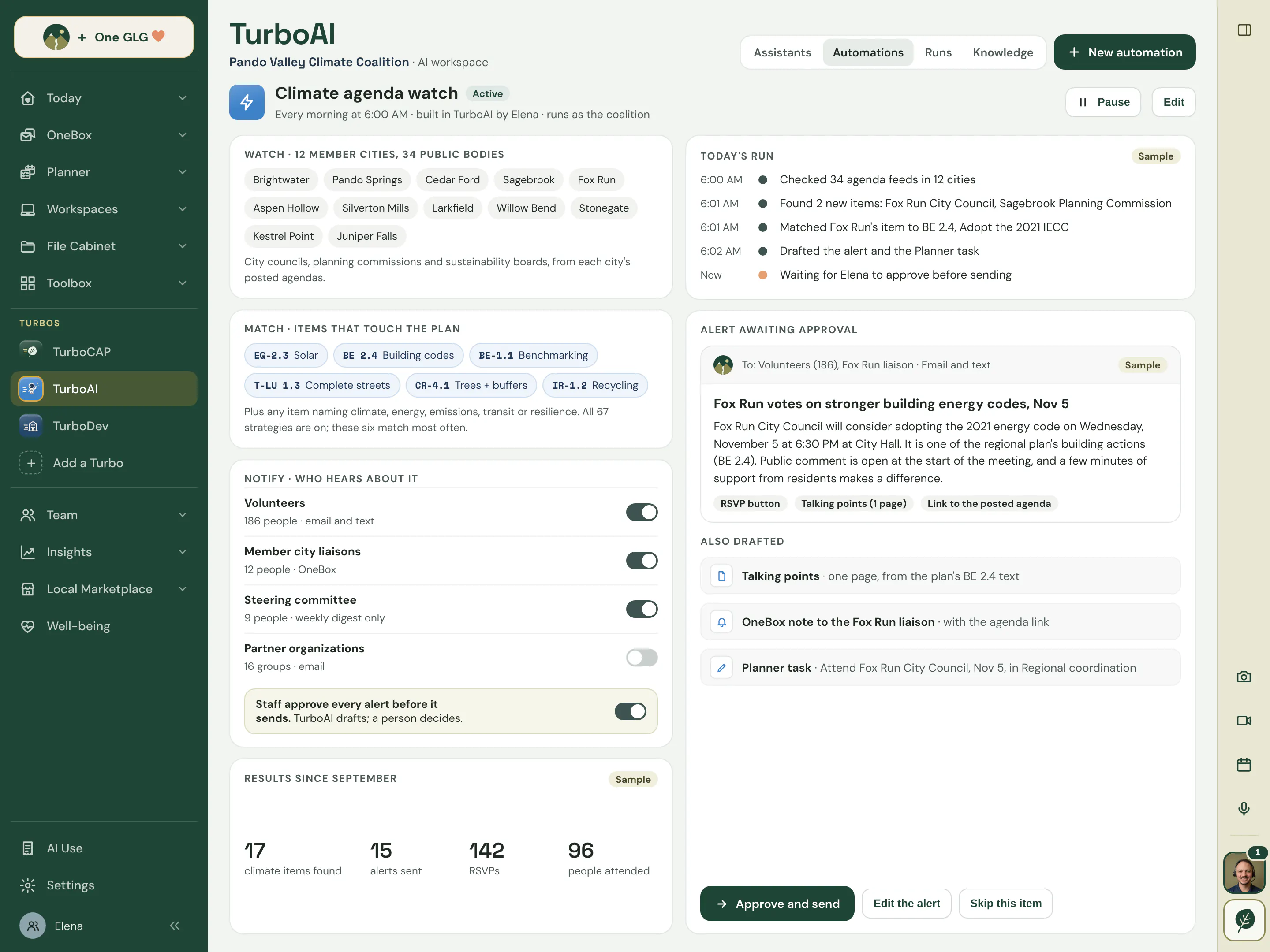The height and width of the screenshot is (952, 1270).
Task: Toggle Steering committee switch
Action: (641, 609)
